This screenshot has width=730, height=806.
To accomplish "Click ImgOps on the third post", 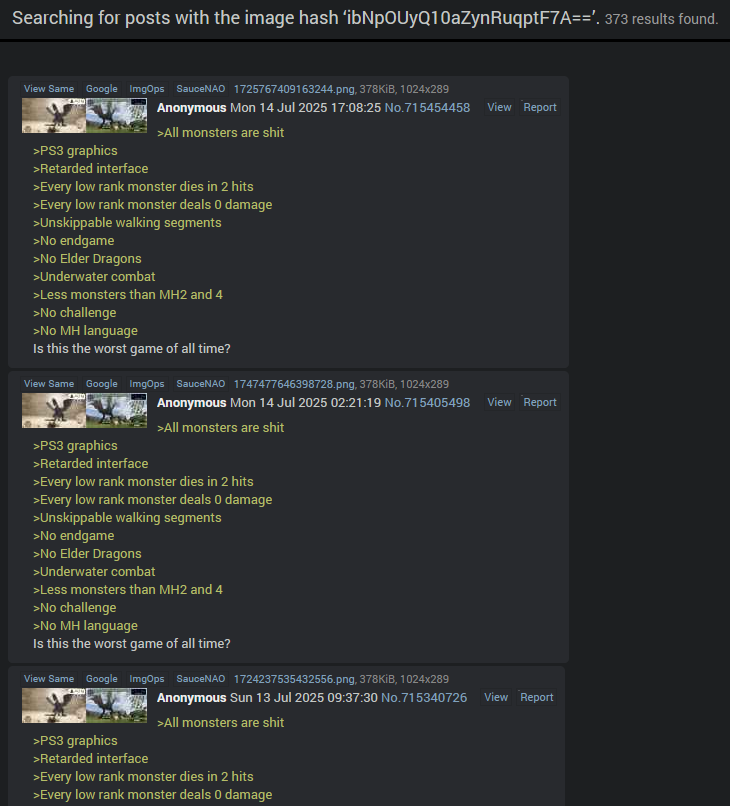I will coord(147,679).
